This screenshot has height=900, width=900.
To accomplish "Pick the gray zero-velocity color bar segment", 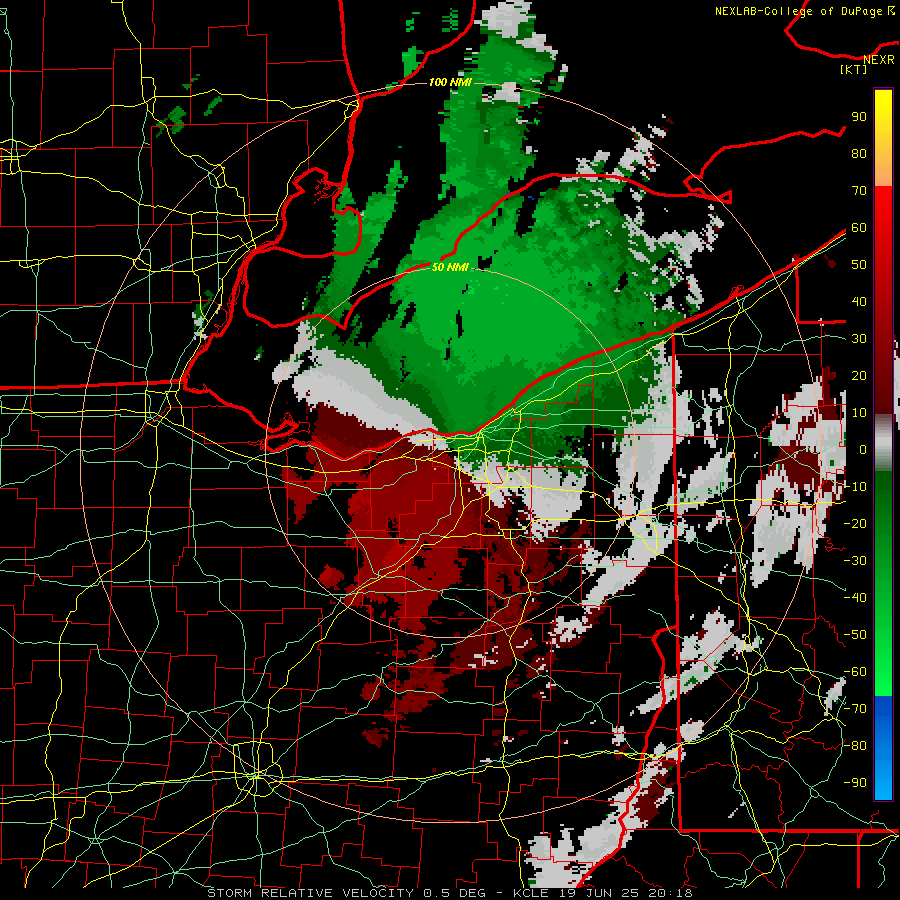I will [883, 443].
